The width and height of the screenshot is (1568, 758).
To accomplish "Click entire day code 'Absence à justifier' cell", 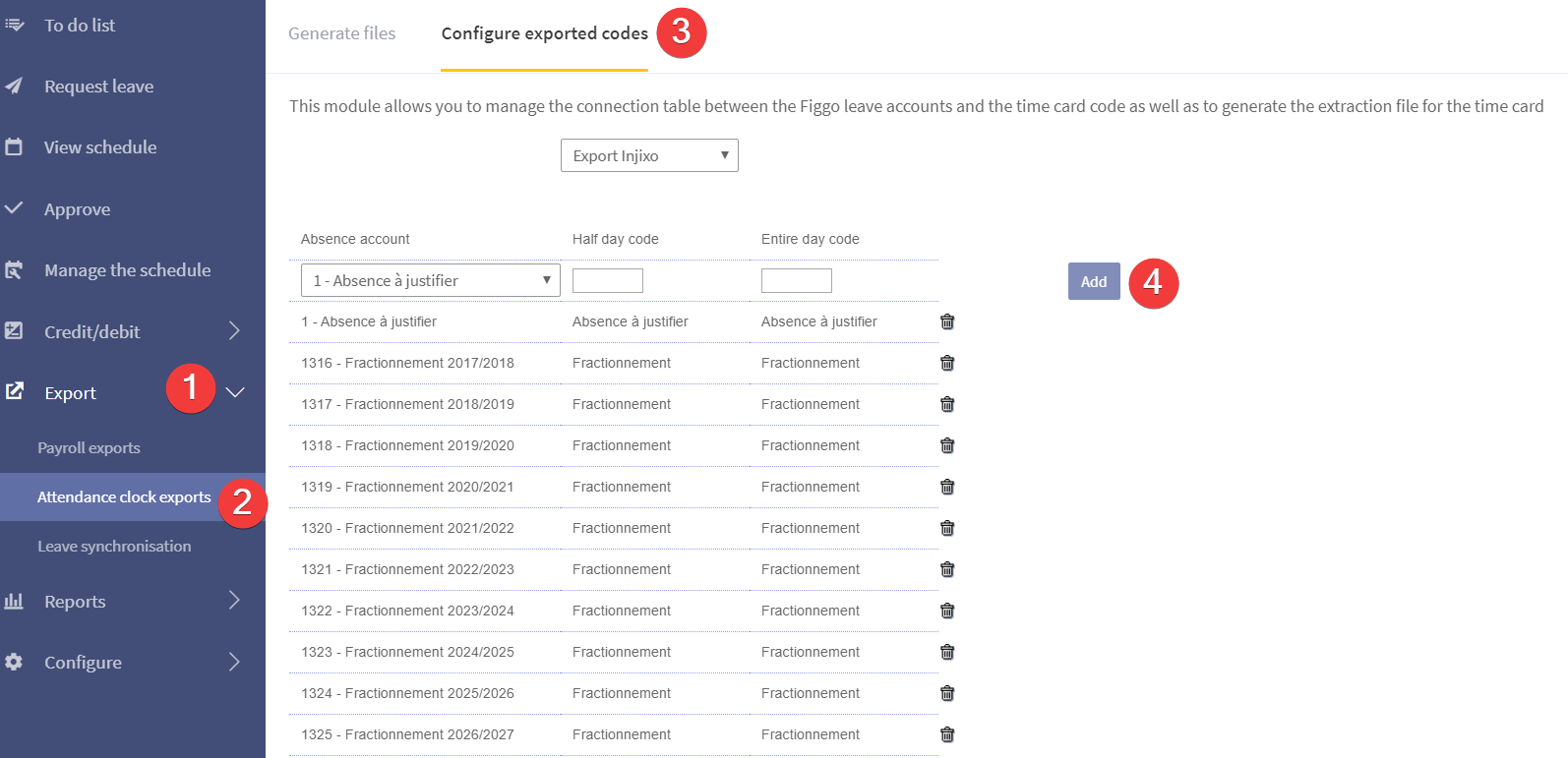I will point(819,321).
